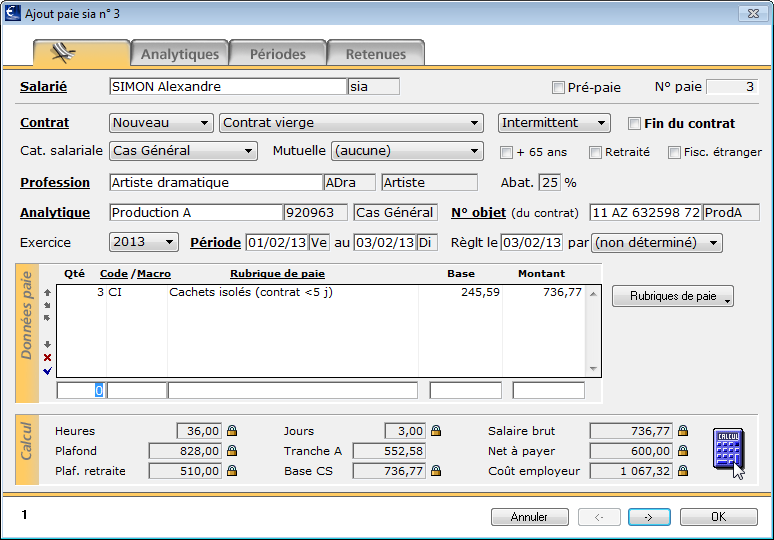The width and height of the screenshot is (774, 540).
Task: Click the Rubrique de paie header link
Action: (277, 273)
